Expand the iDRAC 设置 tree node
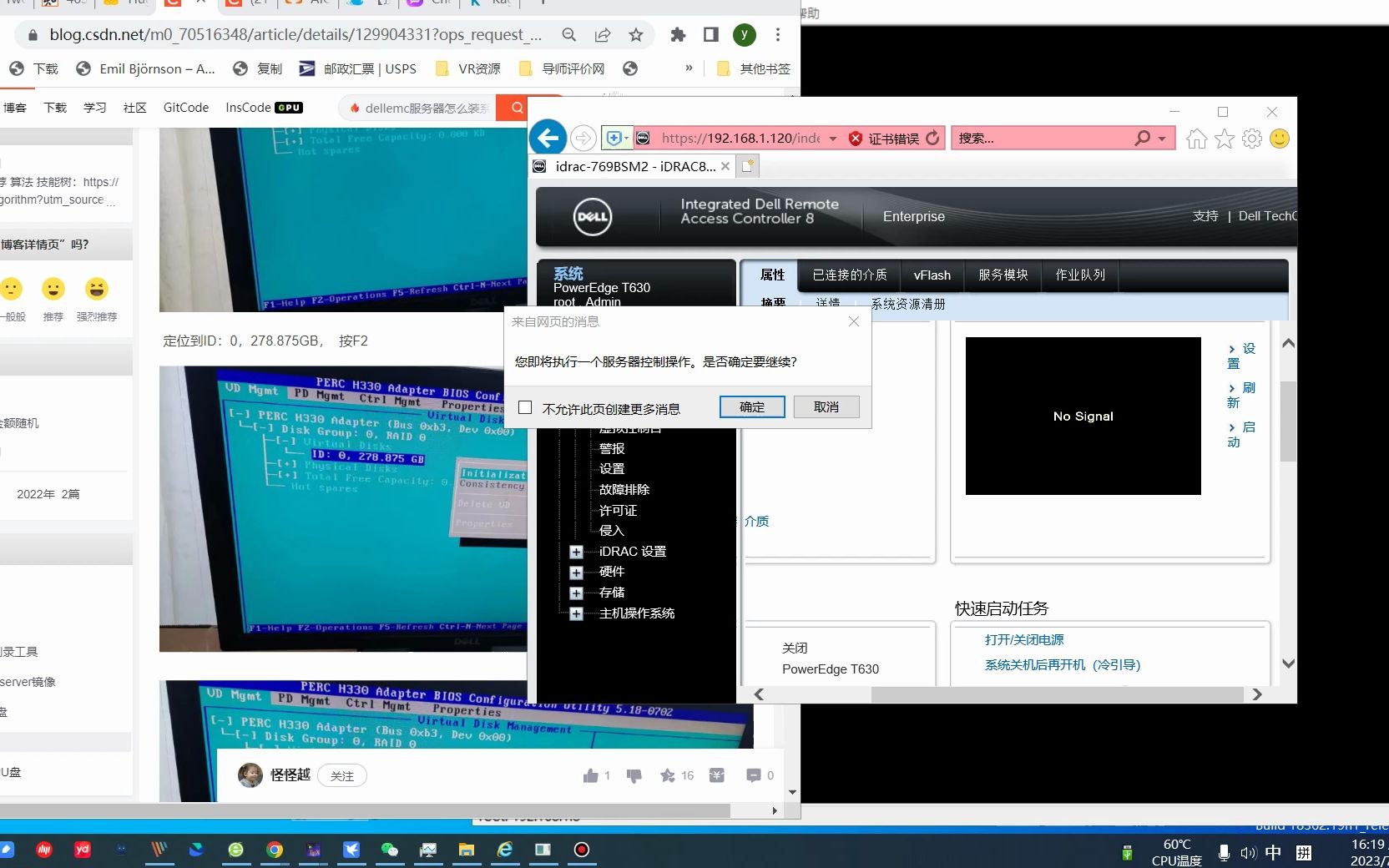The width and height of the screenshot is (1389, 868). [x=576, y=552]
